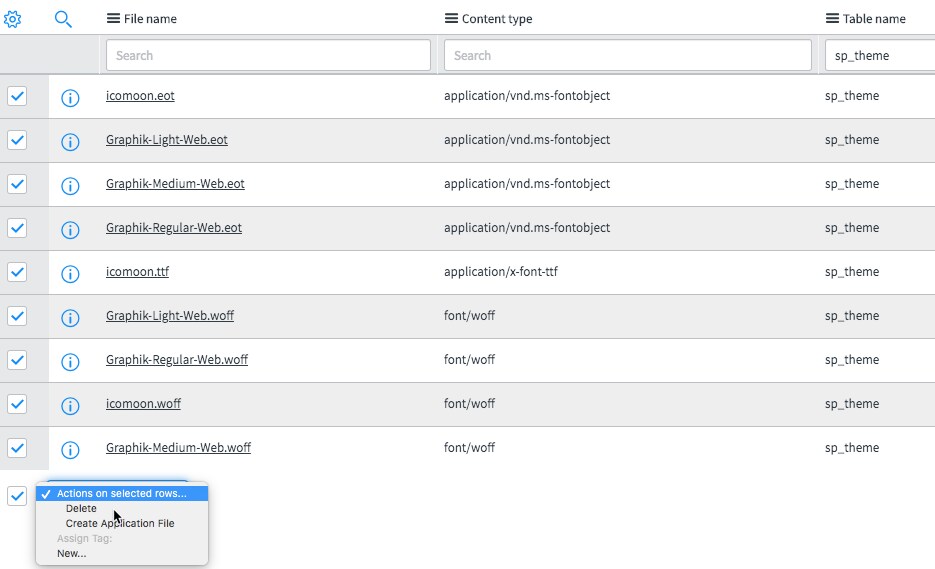This screenshot has width=935, height=569.
Task: Open the Graphik-Regular-Web.woff file link
Action: pyautogui.click(x=176, y=360)
